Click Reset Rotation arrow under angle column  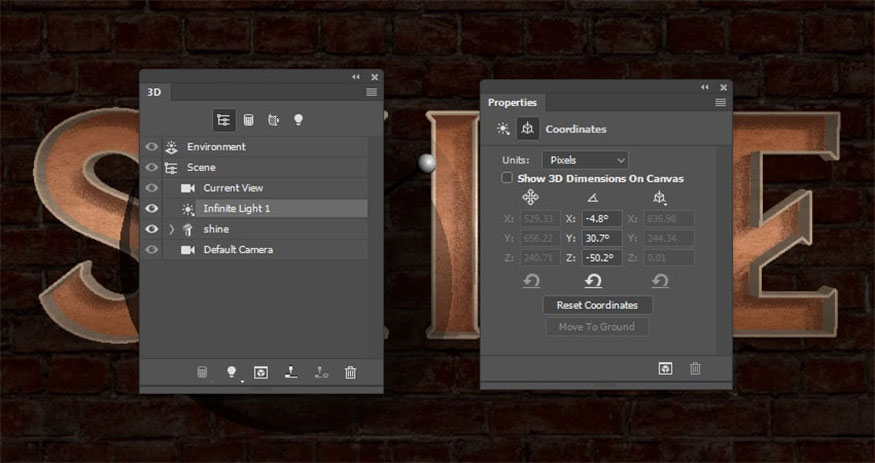click(592, 281)
